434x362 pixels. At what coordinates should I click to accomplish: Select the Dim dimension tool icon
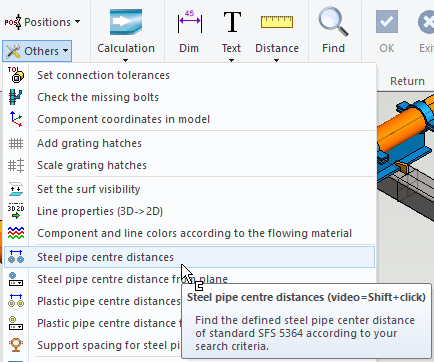[189, 22]
